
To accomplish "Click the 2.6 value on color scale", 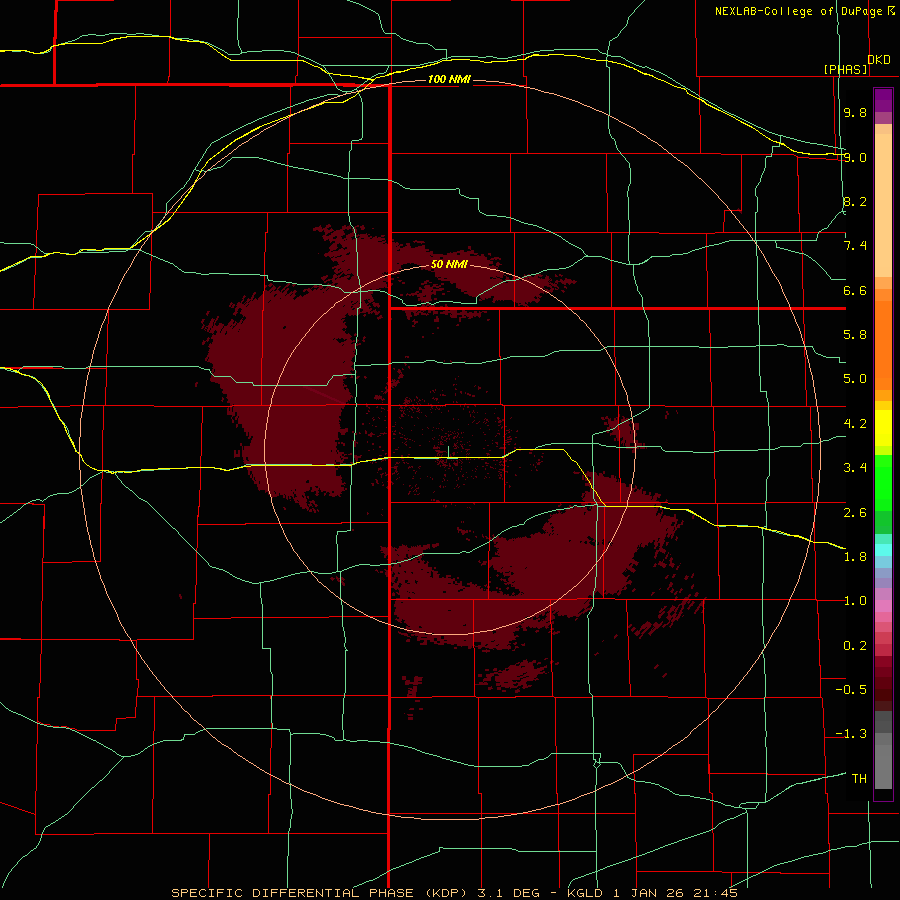I will point(855,513).
